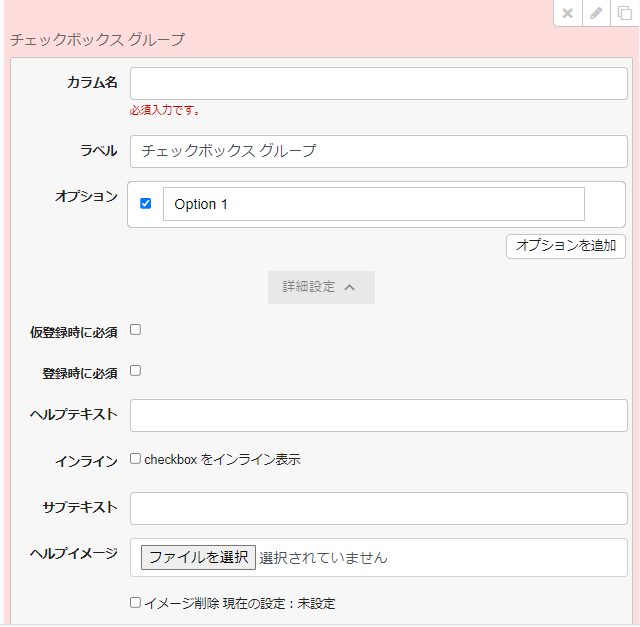Focus the カラム名 input field

(x=378, y=84)
